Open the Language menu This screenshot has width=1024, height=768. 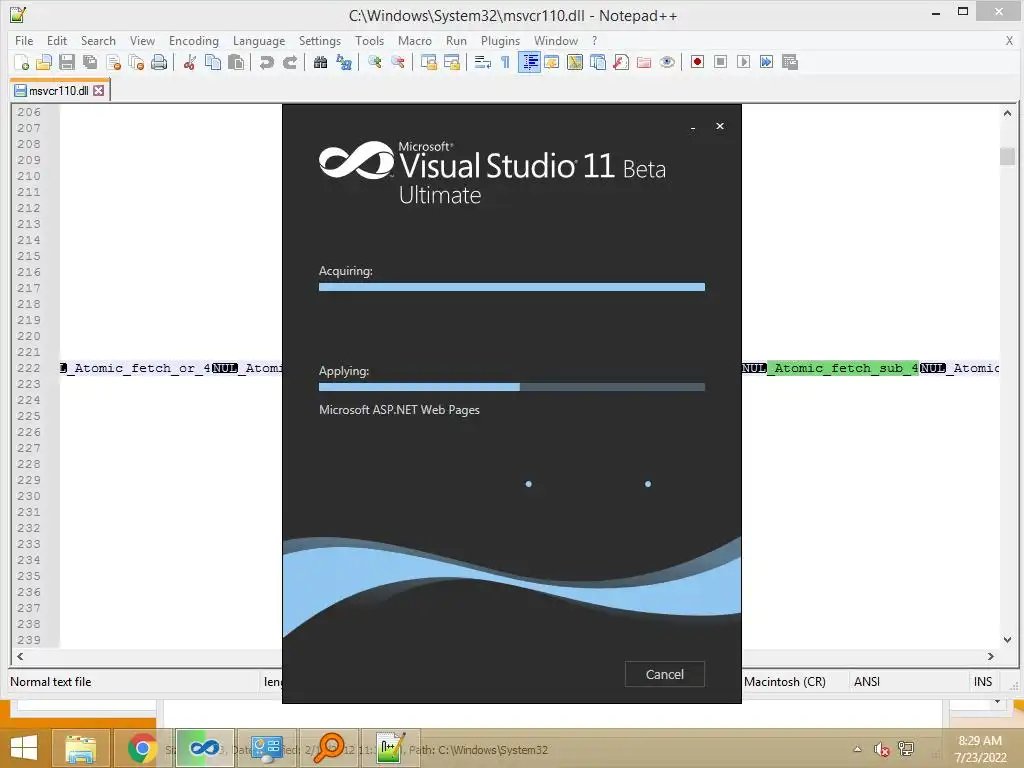pyautogui.click(x=259, y=40)
